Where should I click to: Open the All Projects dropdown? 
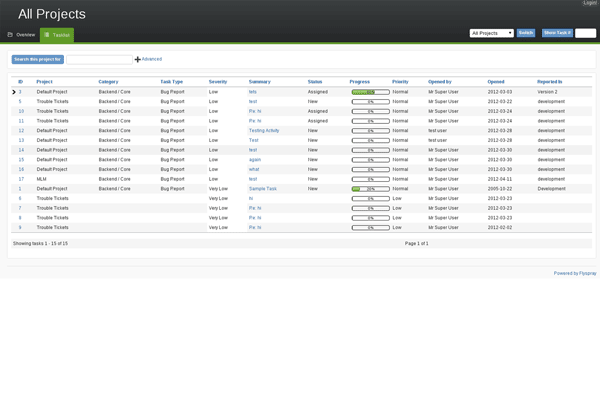pos(491,33)
